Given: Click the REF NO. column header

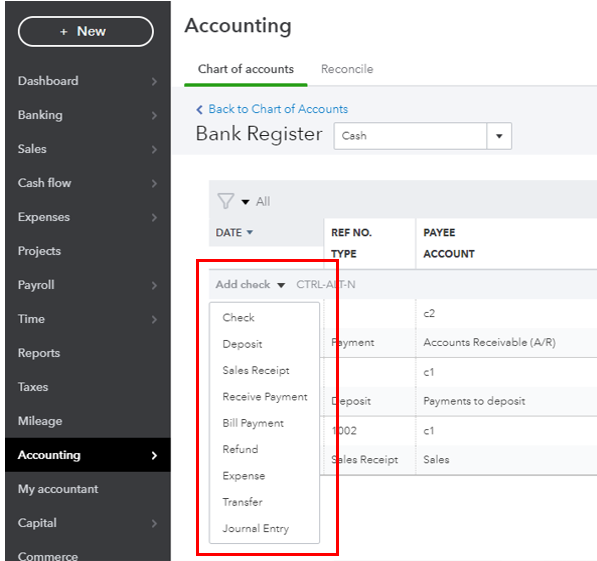Looking at the screenshot, I should (351, 233).
